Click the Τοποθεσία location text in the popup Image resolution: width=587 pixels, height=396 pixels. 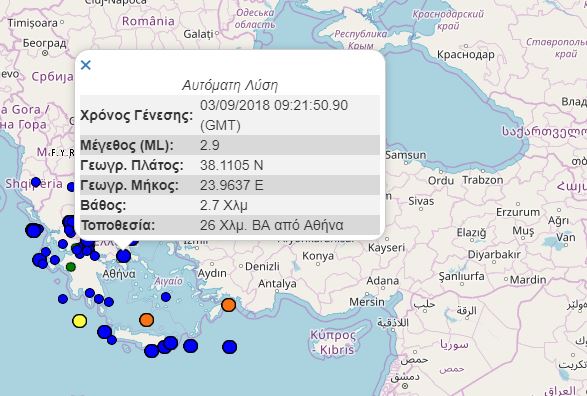[x=271, y=225]
